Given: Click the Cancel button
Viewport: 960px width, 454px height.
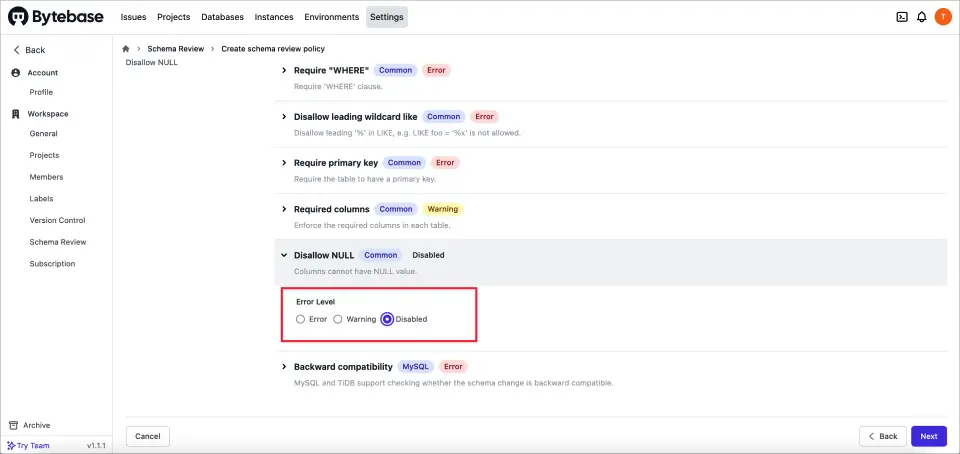Looking at the screenshot, I should 148,436.
